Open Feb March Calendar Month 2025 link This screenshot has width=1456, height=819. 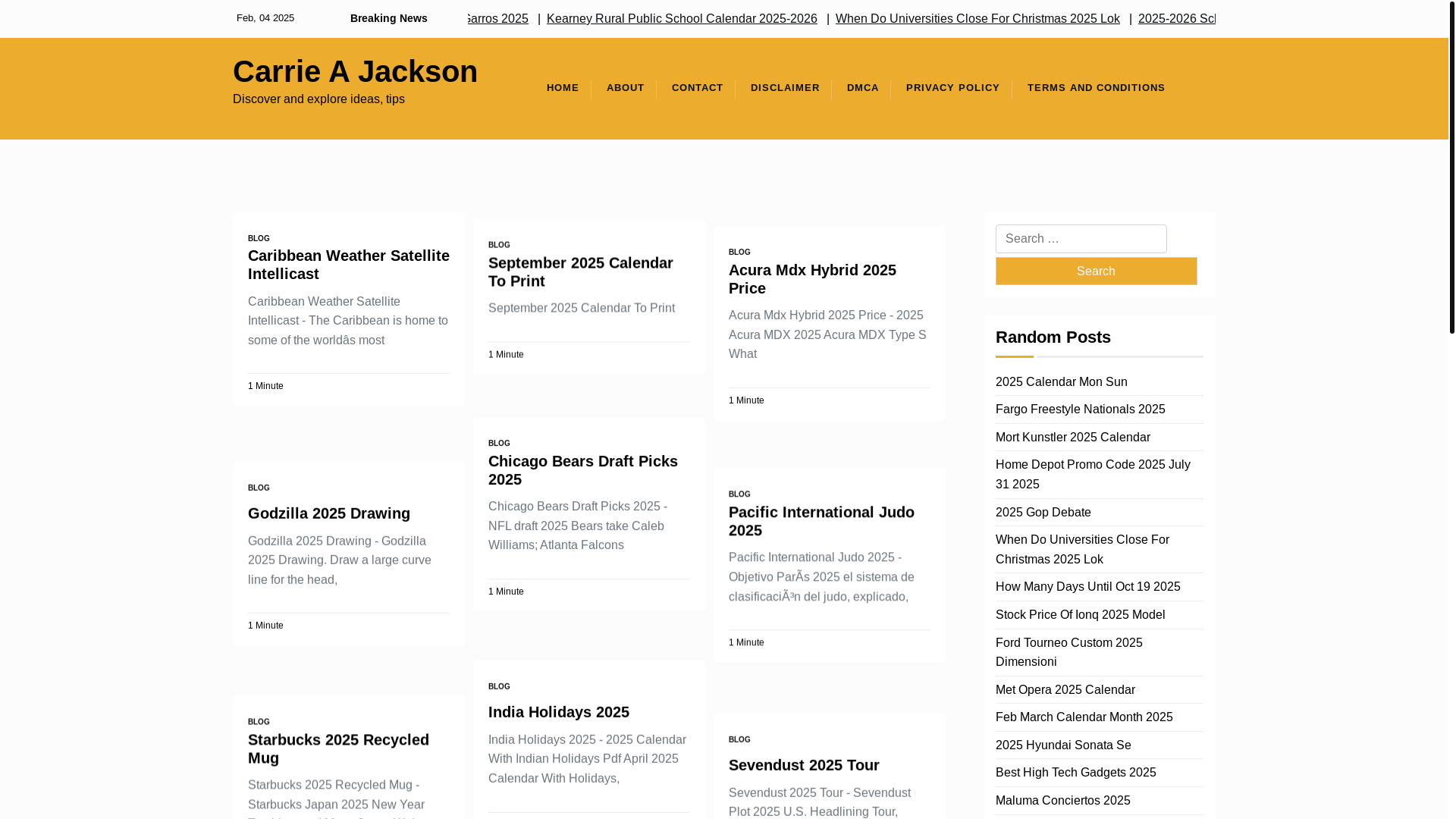pos(1084,717)
